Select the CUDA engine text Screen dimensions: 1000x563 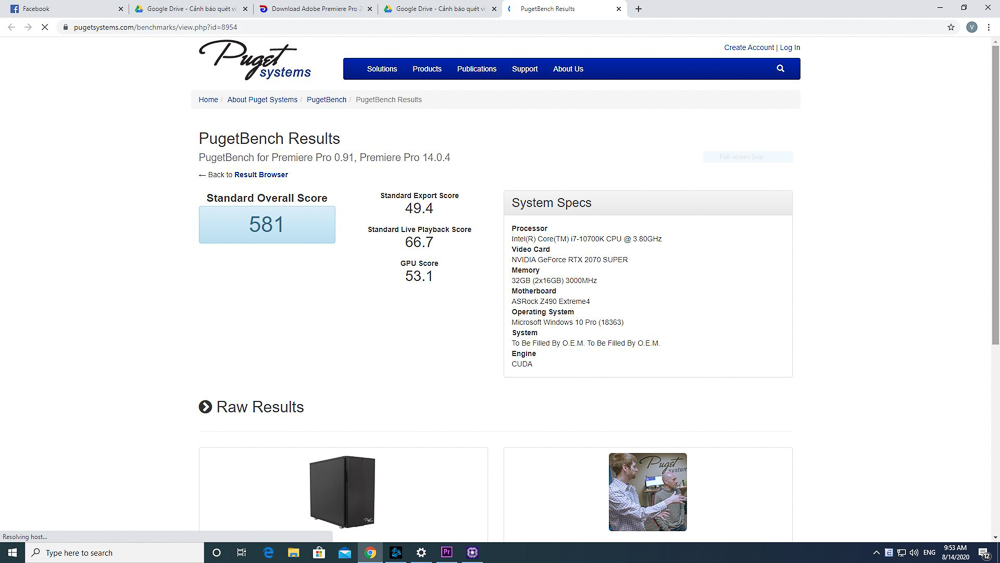point(522,364)
